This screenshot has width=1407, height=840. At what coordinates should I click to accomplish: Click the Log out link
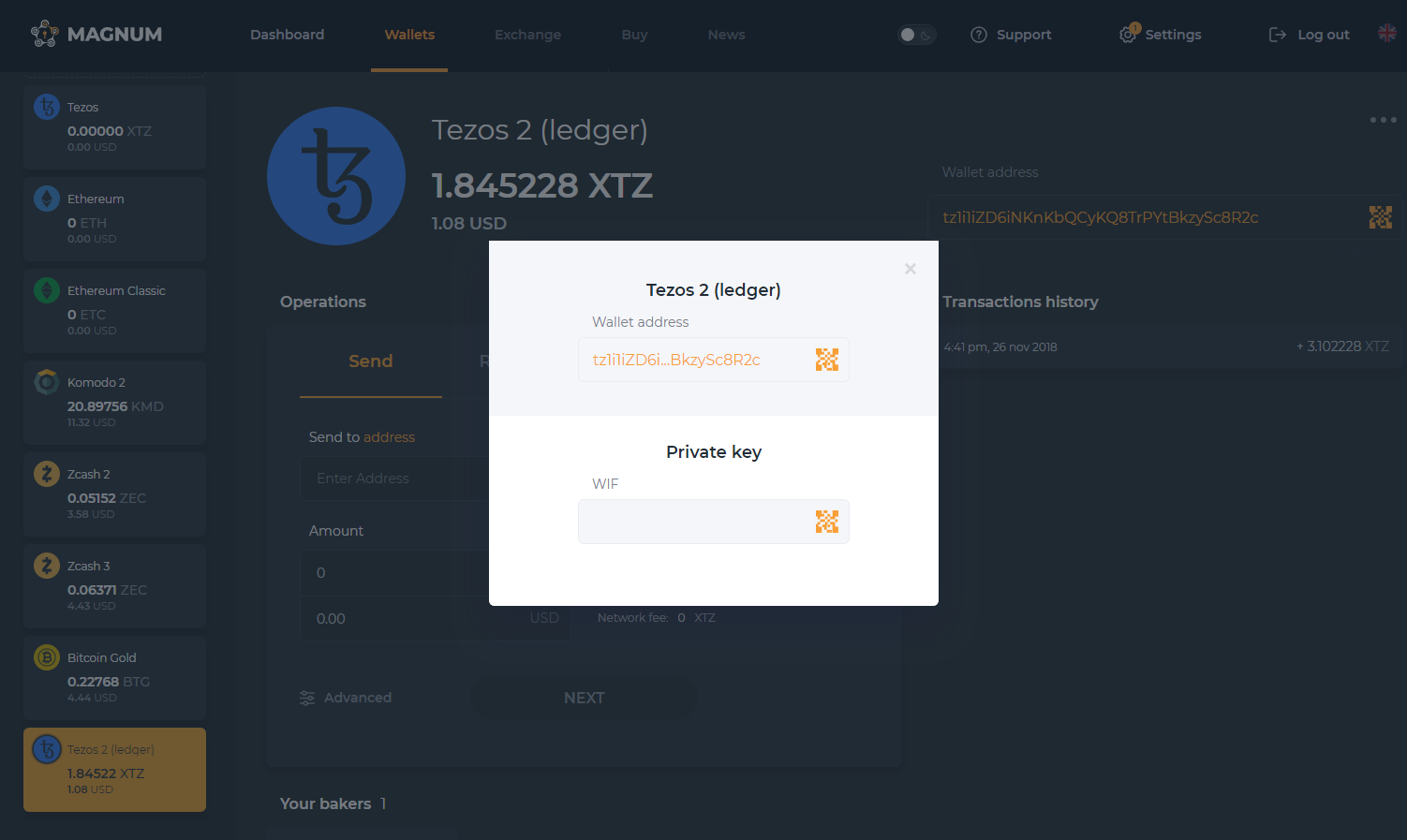click(1324, 35)
